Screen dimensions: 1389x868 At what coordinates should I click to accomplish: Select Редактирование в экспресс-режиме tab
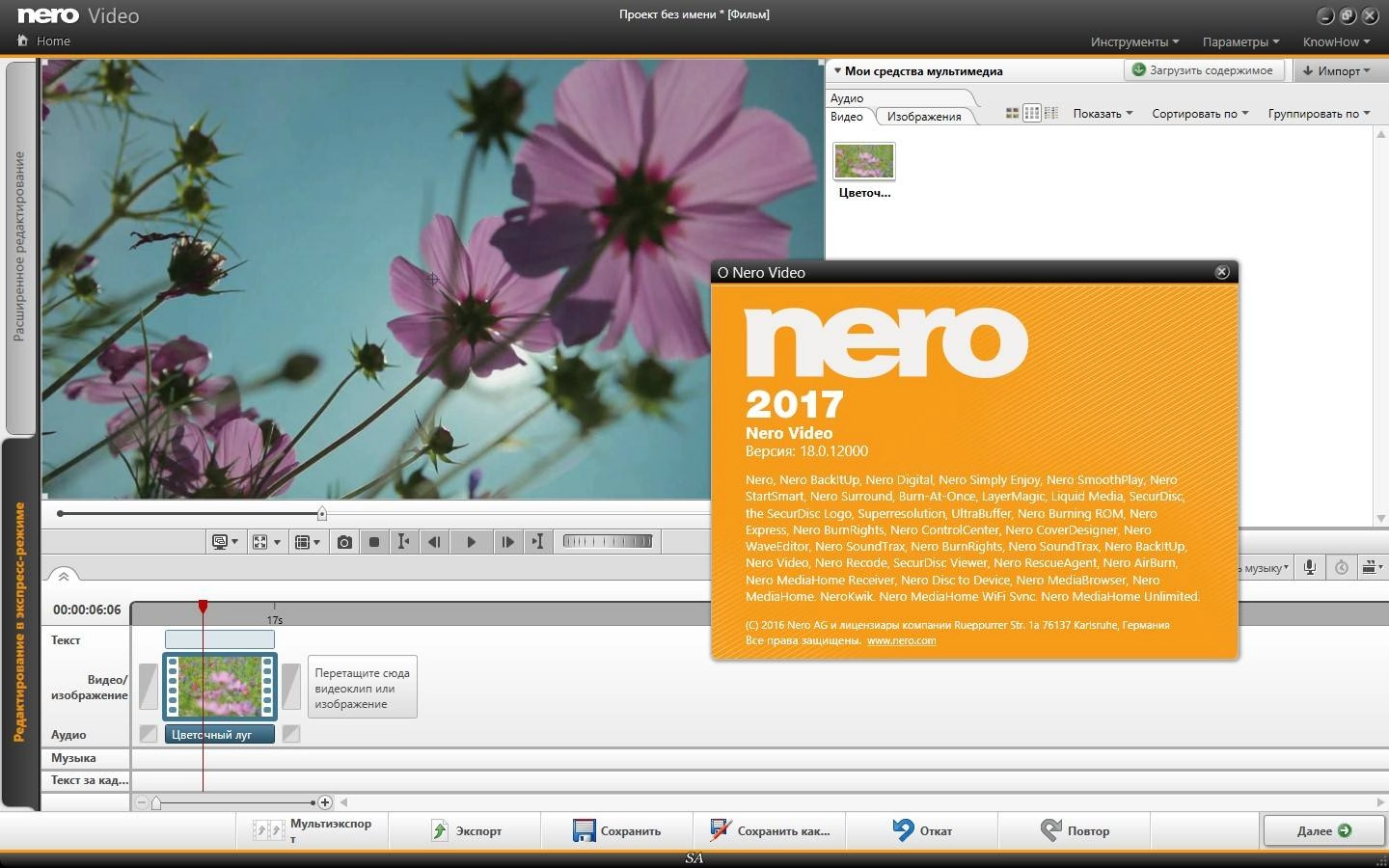[x=19, y=622]
